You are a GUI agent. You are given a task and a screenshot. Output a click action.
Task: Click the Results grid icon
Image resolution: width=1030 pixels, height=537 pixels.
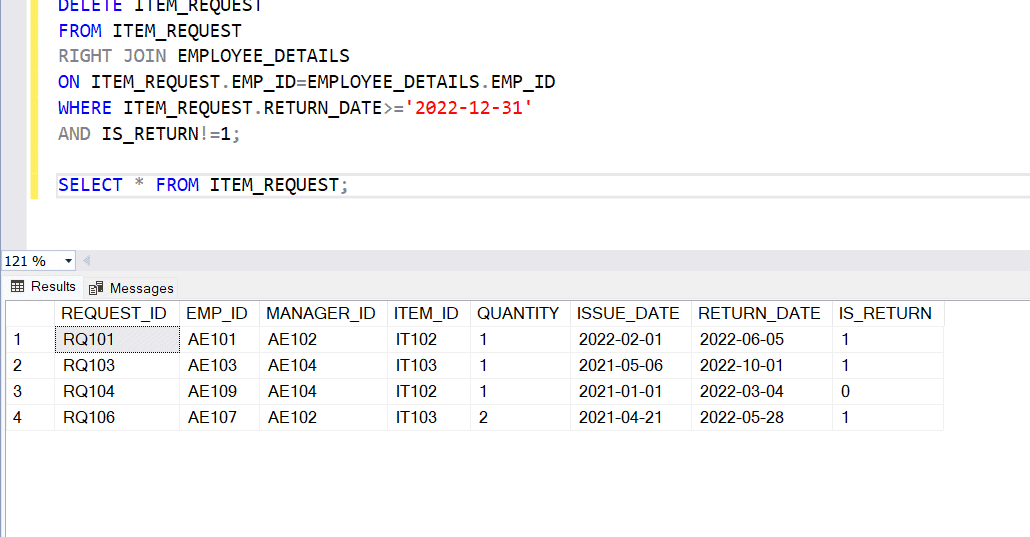point(18,287)
